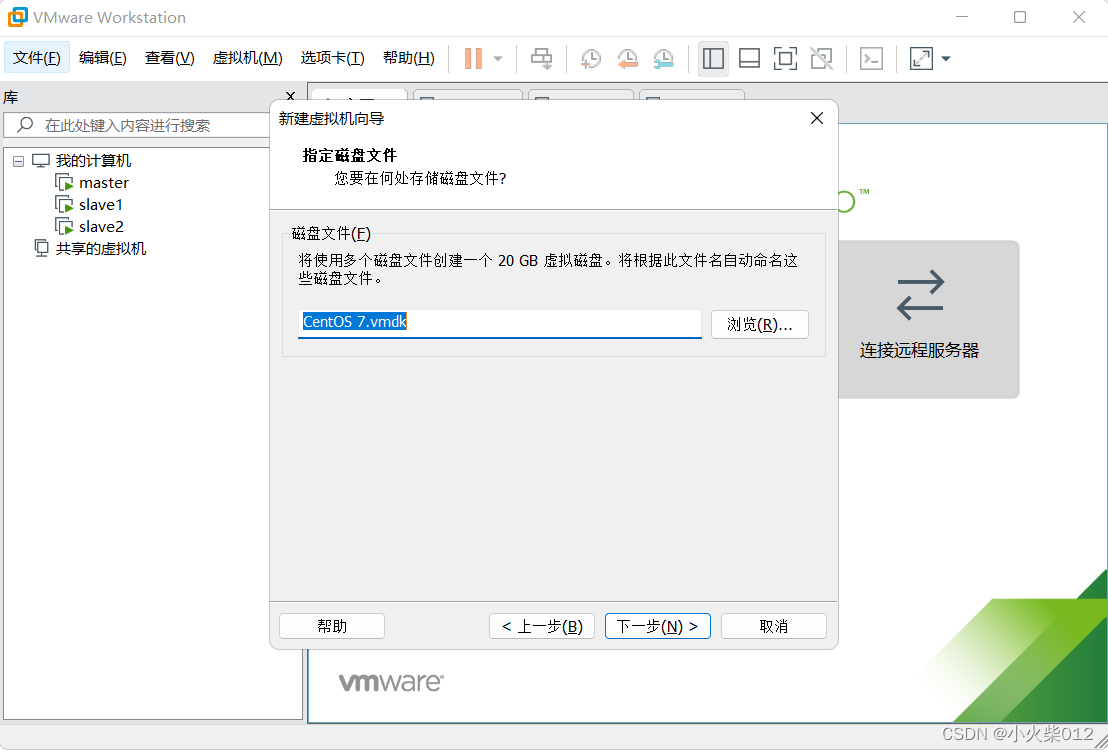This screenshot has width=1108, height=752.
Task: Revert to snapshot using the clock-arrow icon
Action: tap(627, 58)
